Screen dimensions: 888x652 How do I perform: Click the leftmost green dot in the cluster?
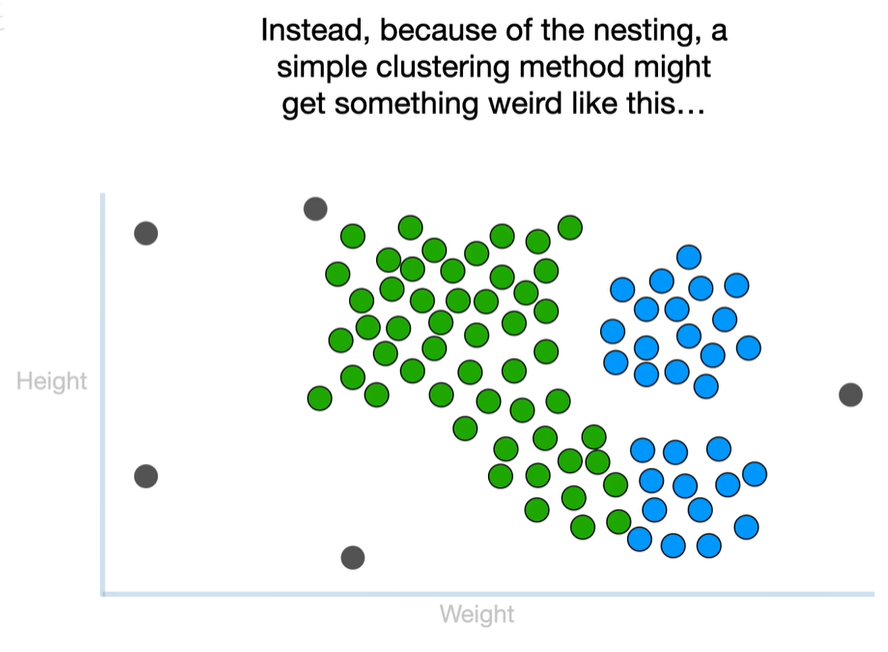pyautogui.click(x=319, y=398)
